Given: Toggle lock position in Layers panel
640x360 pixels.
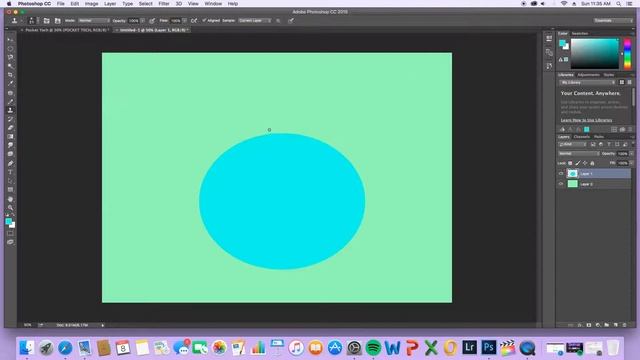Looking at the screenshot, I should (x=585, y=163).
